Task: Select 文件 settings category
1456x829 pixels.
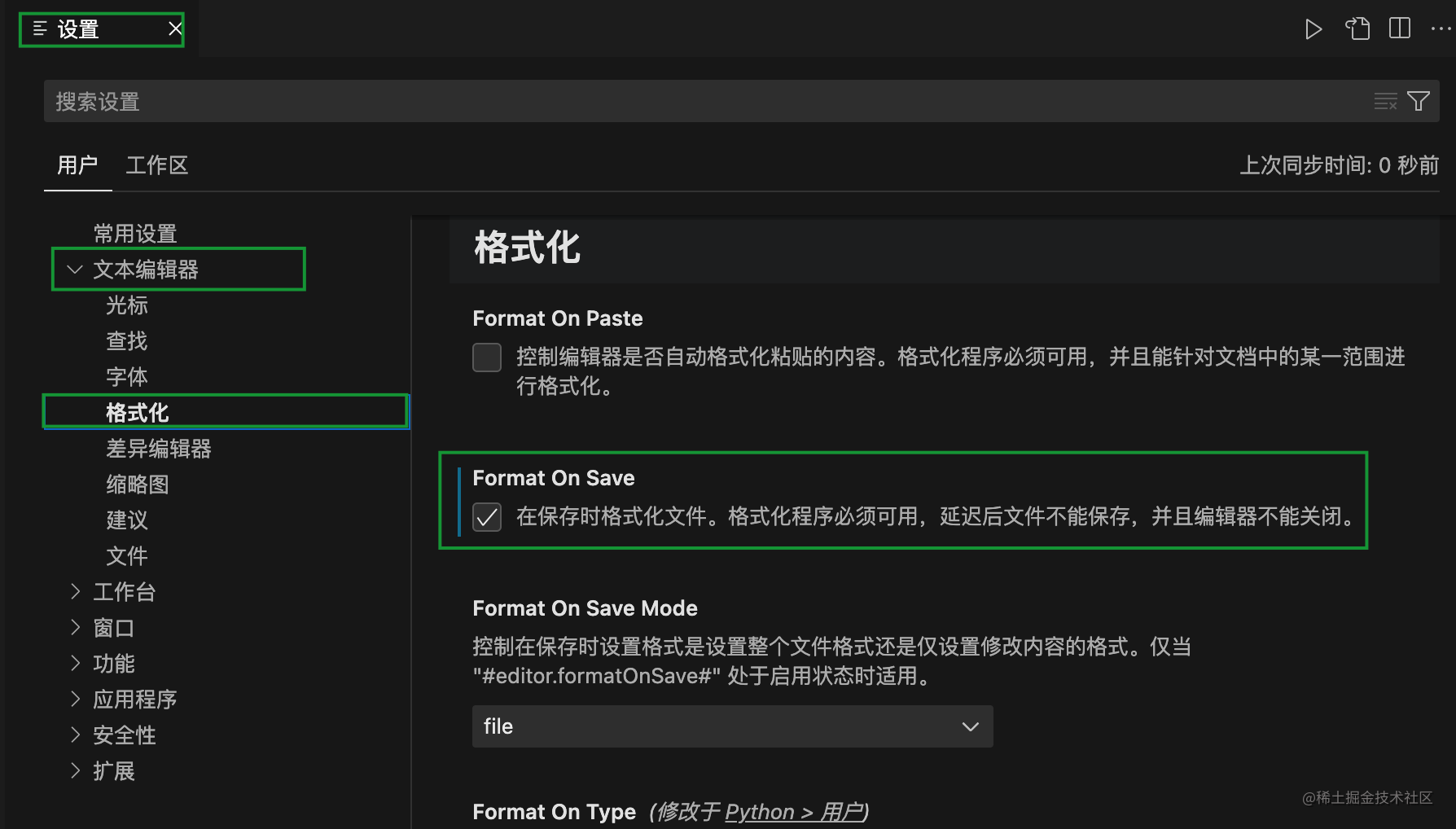Action: point(127,556)
